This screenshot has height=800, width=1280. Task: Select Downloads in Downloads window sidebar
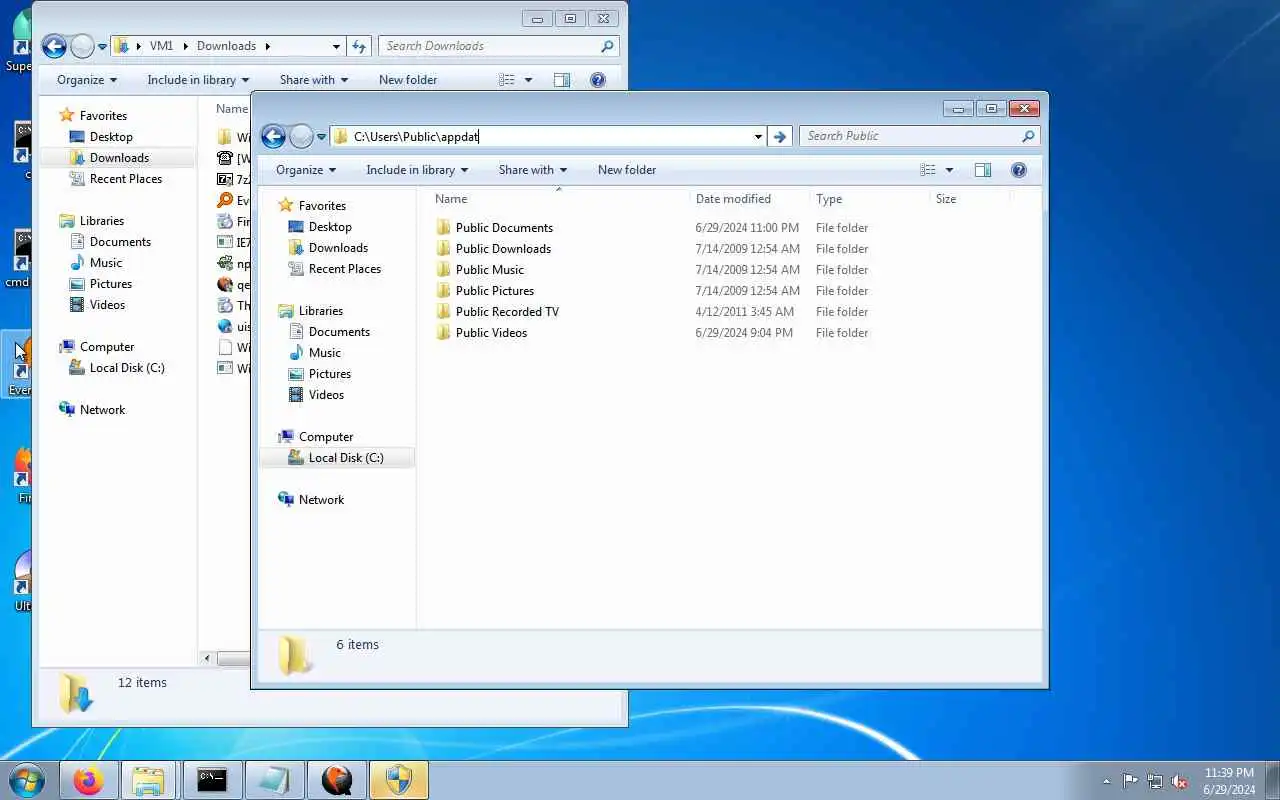[119, 158]
